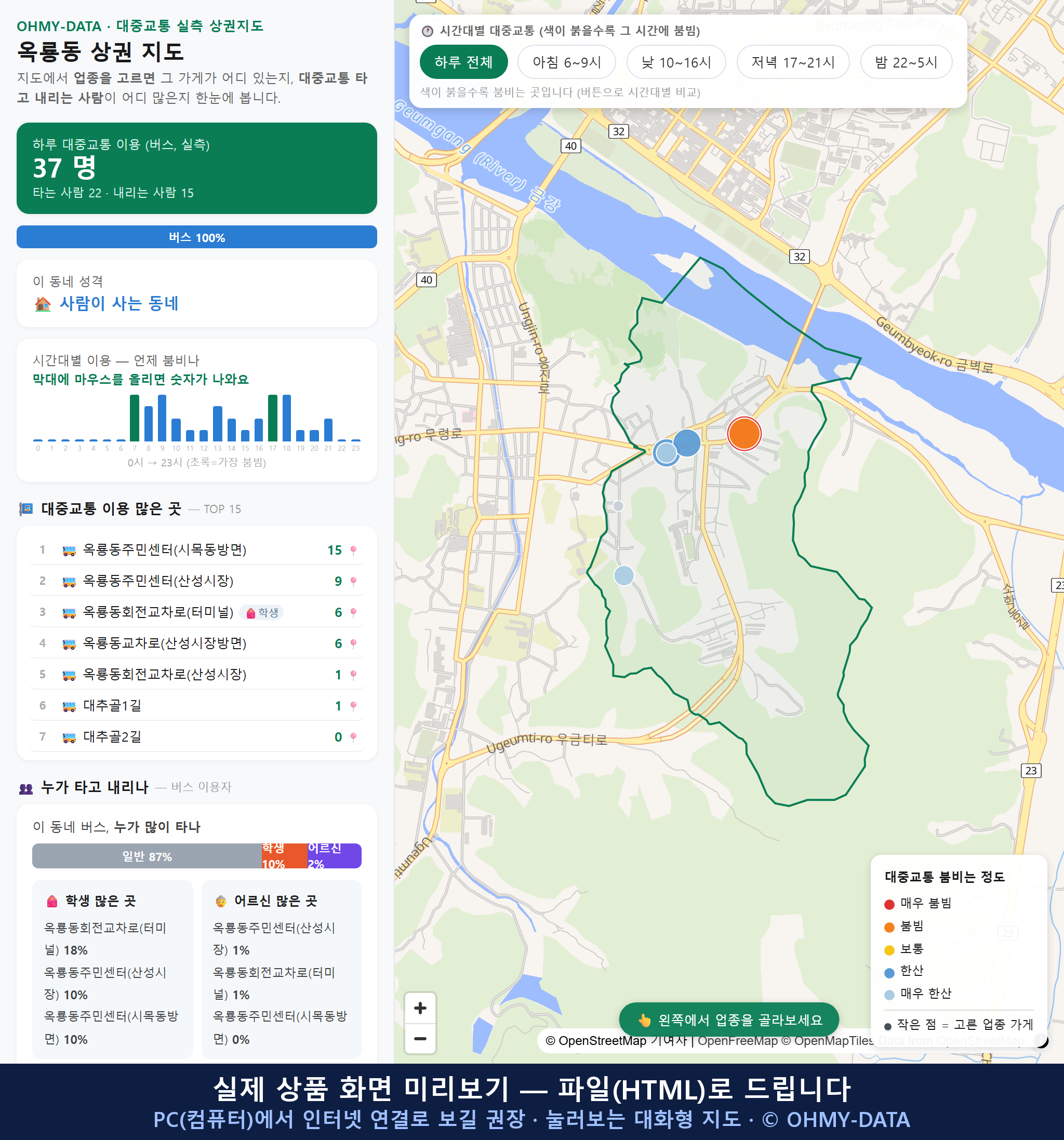Select the 하루 전체 time filter
This screenshot has height=1140, width=1064.
click(x=463, y=62)
